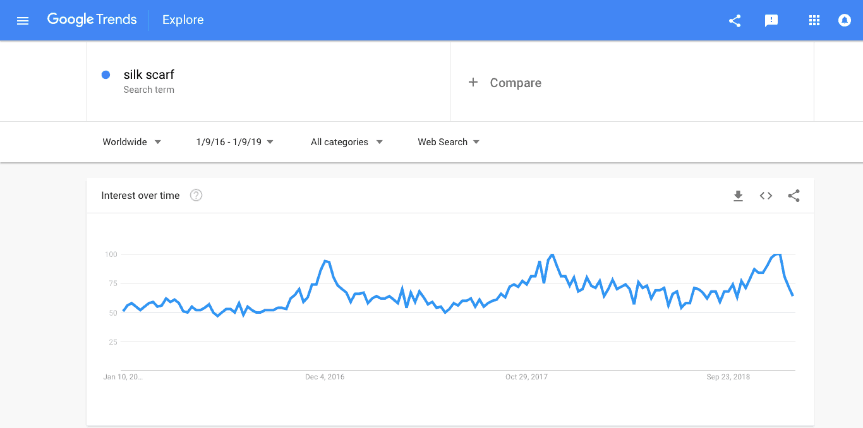The width and height of the screenshot is (863, 428).
Task: Open the Web Search type dropdown
Action: click(x=449, y=142)
